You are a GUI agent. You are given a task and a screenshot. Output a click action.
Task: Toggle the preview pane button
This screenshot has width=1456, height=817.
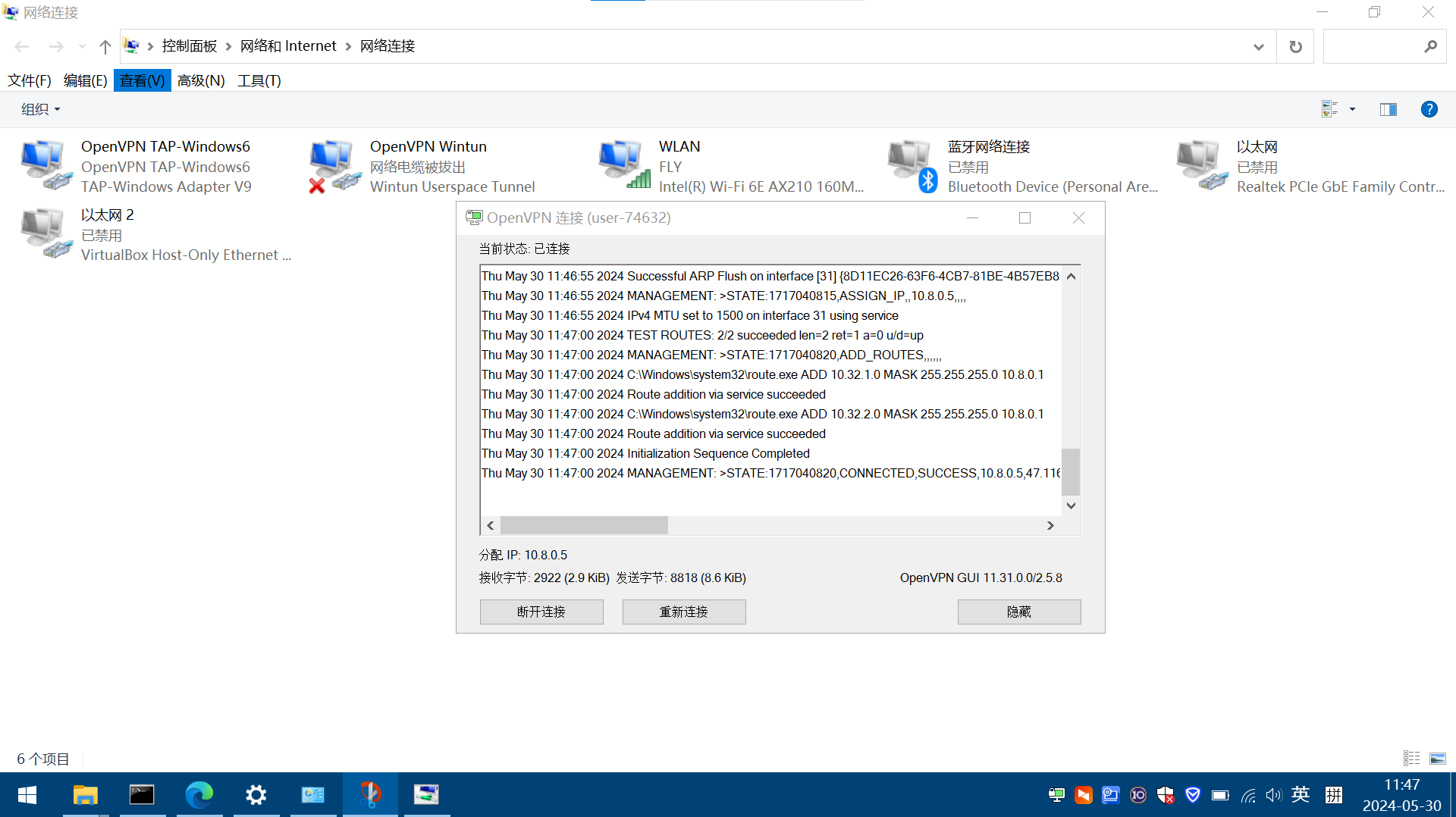click(x=1388, y=109)
